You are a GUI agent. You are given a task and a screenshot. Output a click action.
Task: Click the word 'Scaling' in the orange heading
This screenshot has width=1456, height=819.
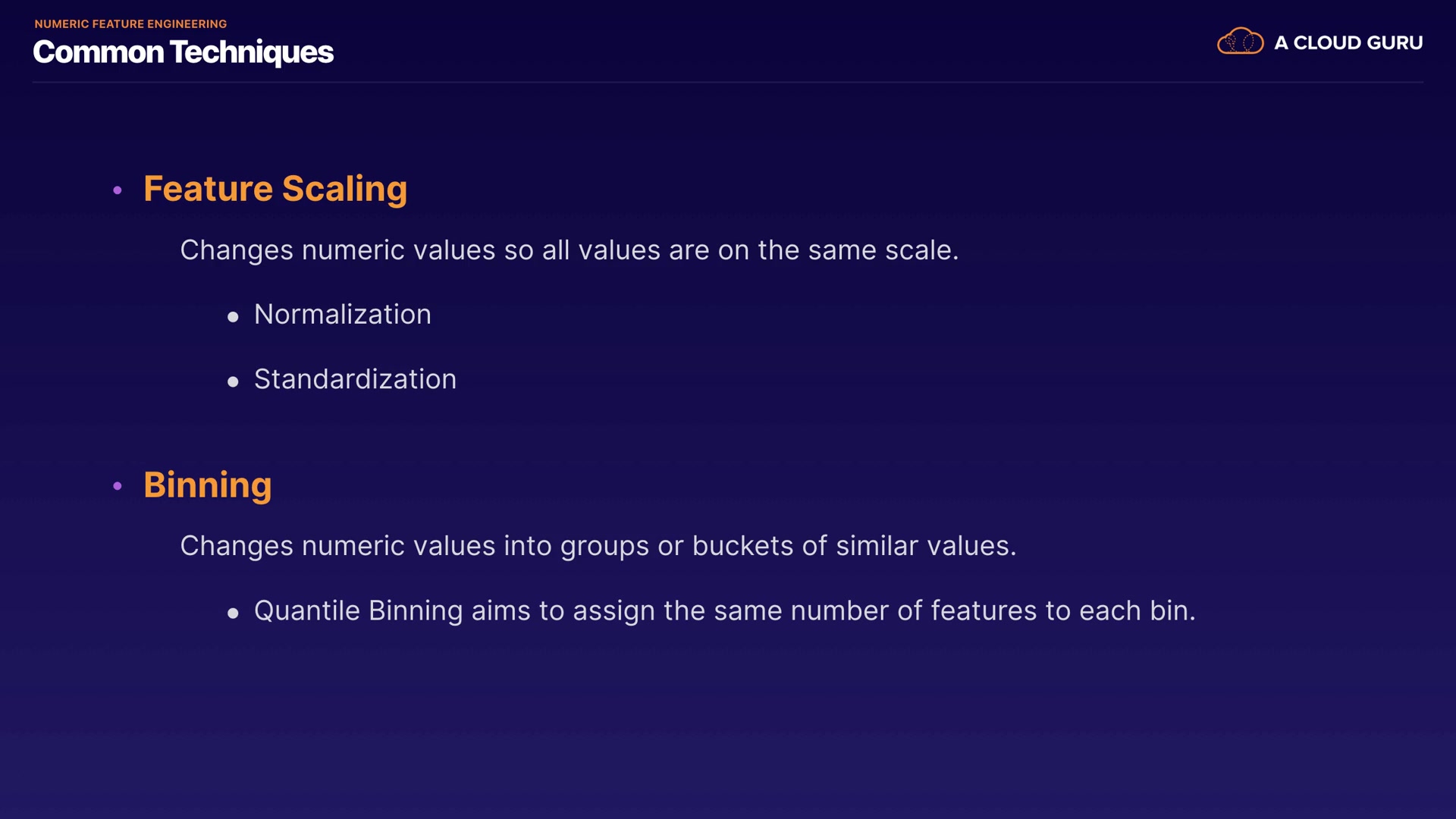click(344, 189)
